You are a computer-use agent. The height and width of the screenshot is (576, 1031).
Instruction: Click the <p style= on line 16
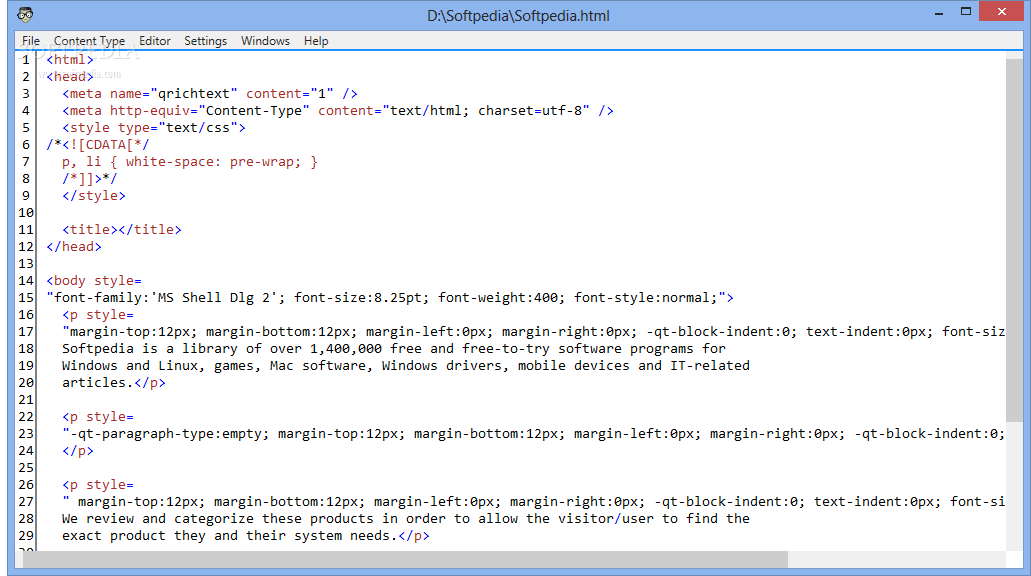98,315
